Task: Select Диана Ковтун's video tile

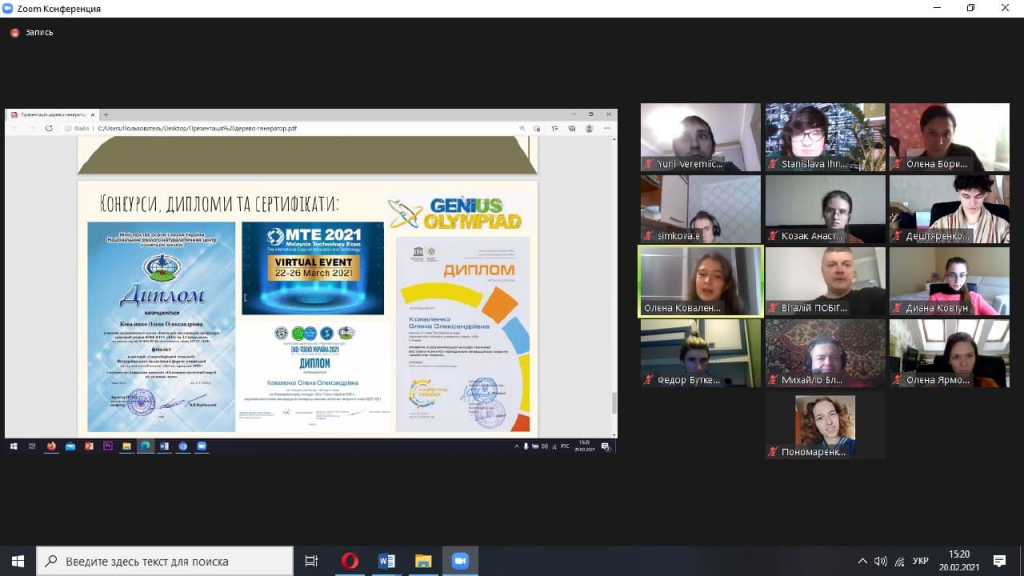Action: click(x=950, y=281)
